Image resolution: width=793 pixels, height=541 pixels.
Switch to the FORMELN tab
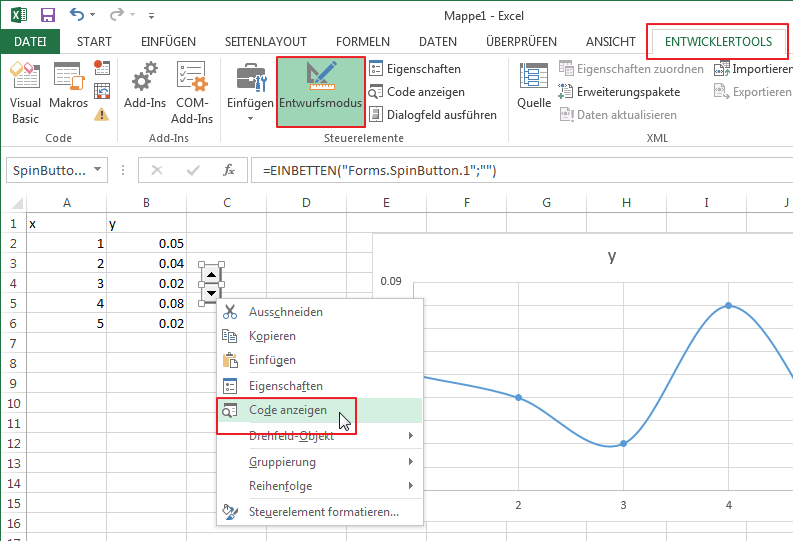click(363, 41)
